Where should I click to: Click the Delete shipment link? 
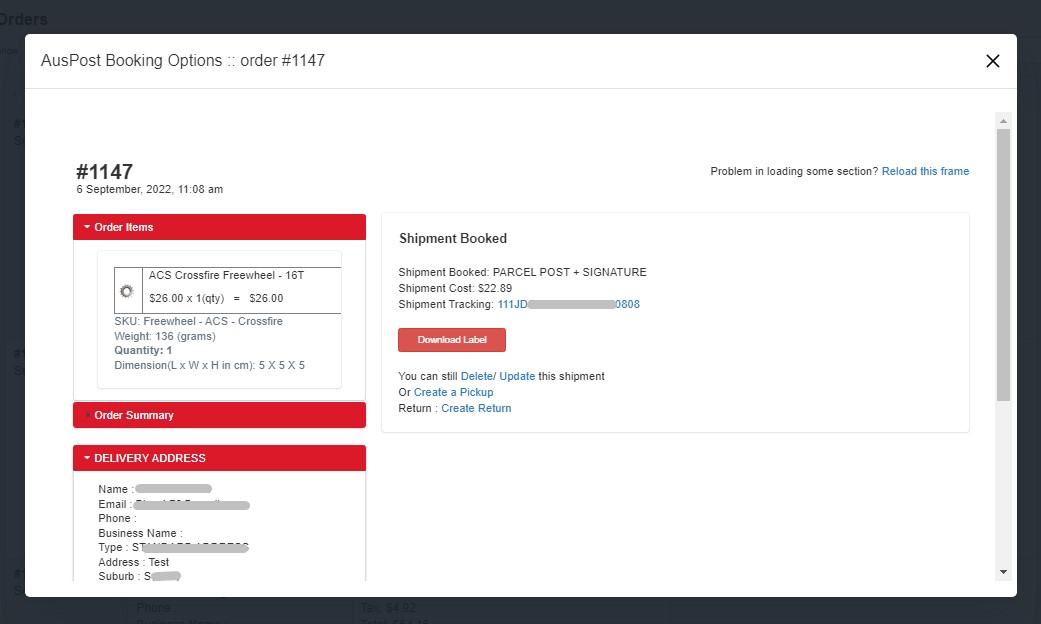coord(476,376)
